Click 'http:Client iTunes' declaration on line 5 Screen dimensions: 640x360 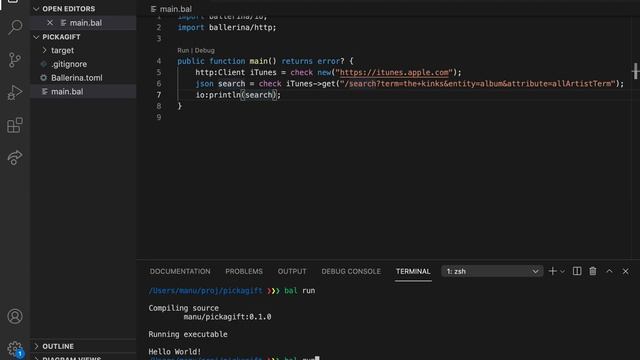pyautogui.click(x=236, y=72)
